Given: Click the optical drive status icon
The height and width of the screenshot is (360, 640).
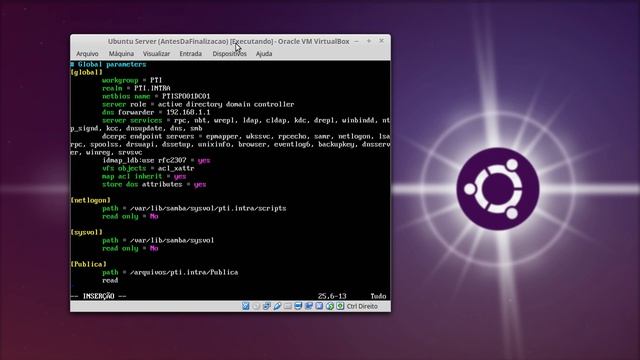Looking at the screenshot, I should 256,306.
